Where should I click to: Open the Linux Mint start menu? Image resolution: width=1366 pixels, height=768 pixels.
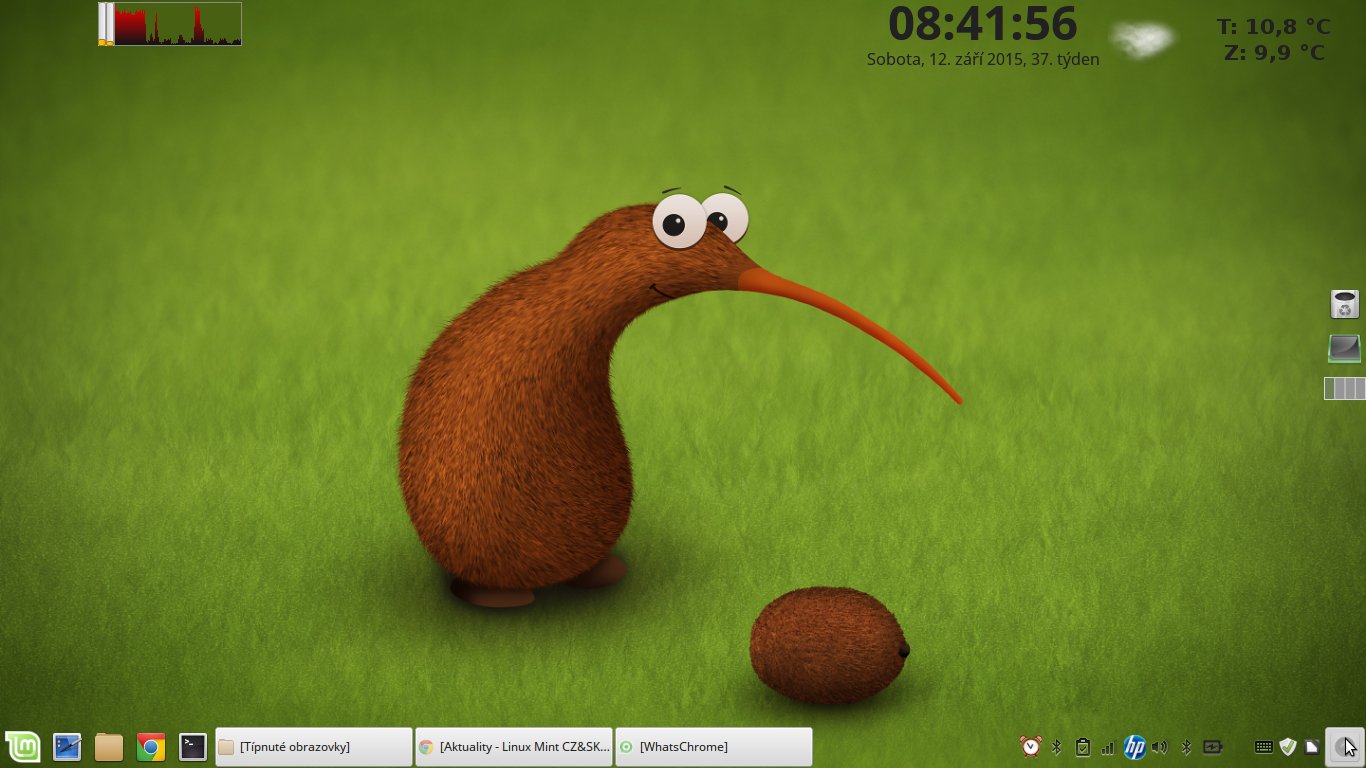pyautogui.click(x=23, y=746)
